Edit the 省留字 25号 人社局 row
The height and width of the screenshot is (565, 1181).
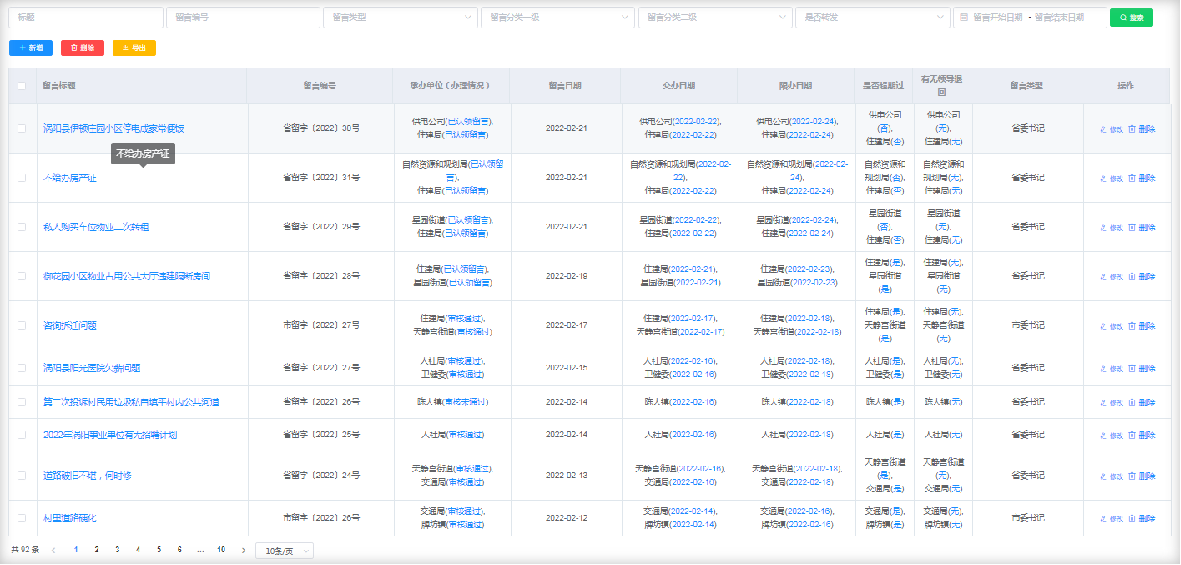[1112, 435]
